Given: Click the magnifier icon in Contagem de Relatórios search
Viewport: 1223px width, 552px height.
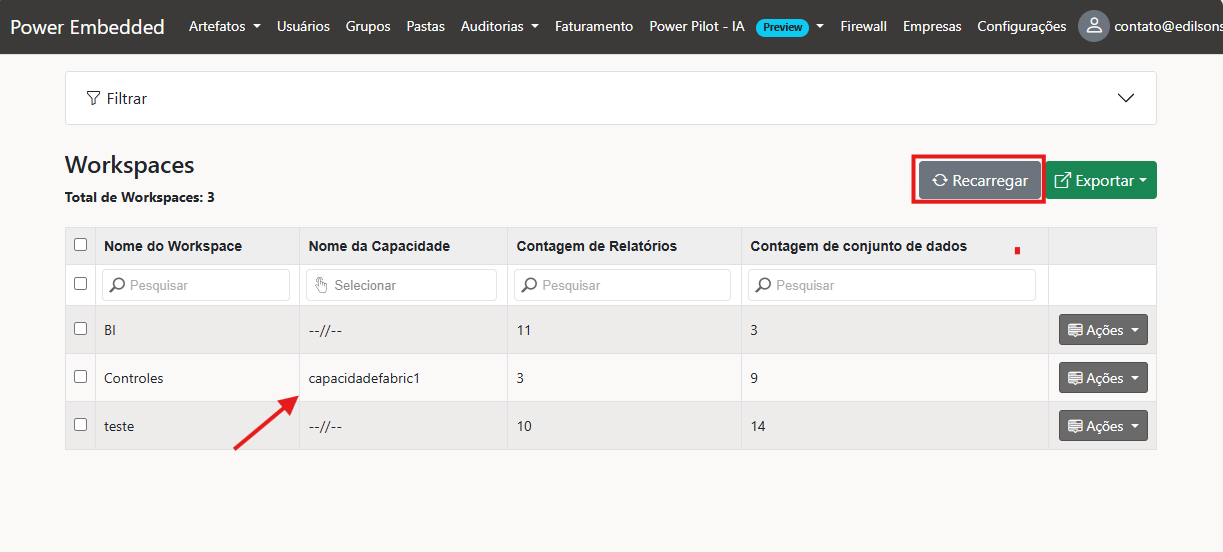Looking at the screenshot, I should pos(530,285).
